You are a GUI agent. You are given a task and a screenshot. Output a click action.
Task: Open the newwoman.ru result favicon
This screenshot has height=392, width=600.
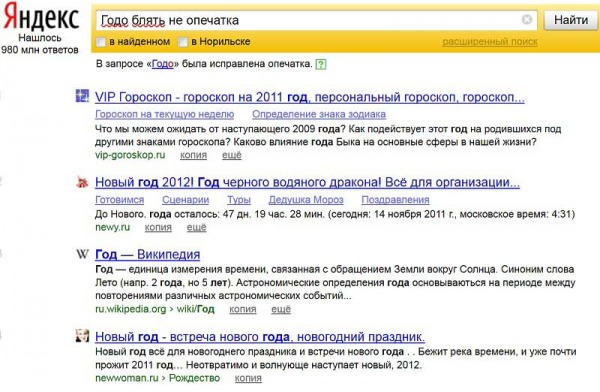[82, 336]
